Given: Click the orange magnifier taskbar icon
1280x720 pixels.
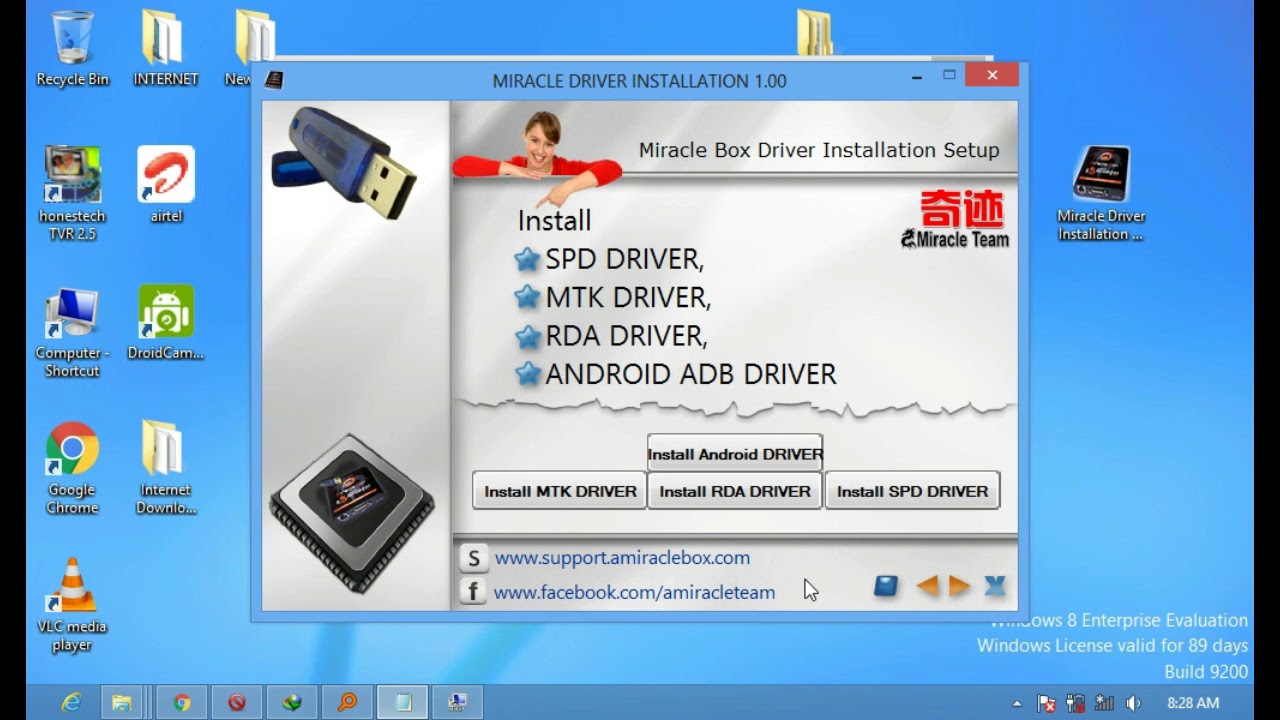Looking at the screenshot, I should [347, 702].
